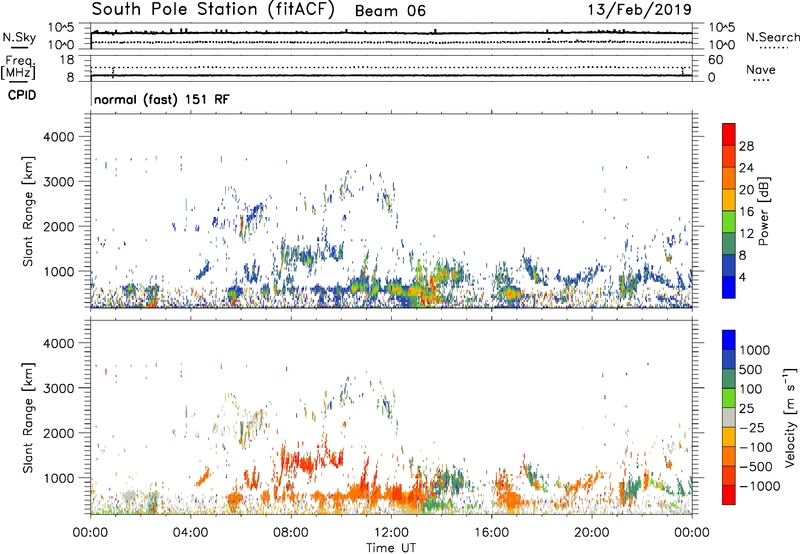The width and height of the screenshot is (800, 554).
Task: Click the yellow-orange 16–20 dB Power segment
Action: tap(729, 199)
